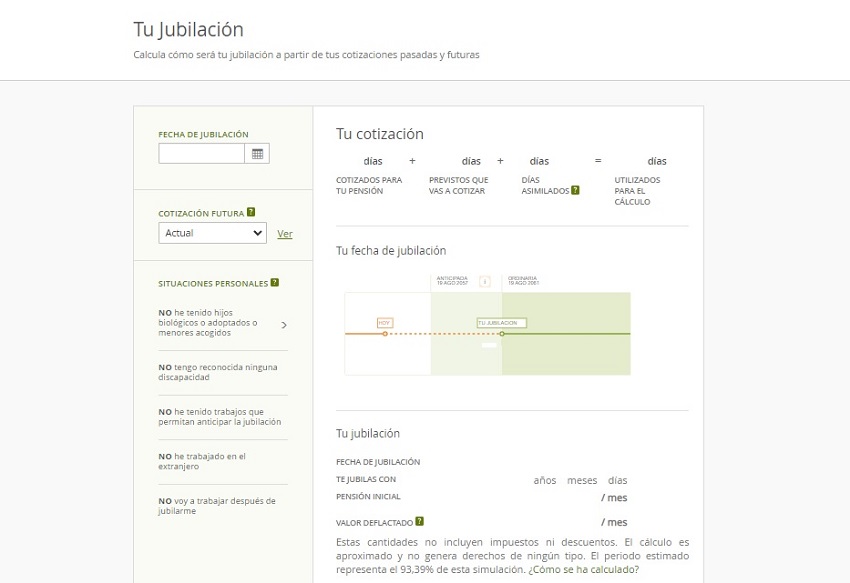Expand 'trabajos que permitan anticipar la jubilación'
Viewport: 850px width, 583px height.
pos(219,416)
